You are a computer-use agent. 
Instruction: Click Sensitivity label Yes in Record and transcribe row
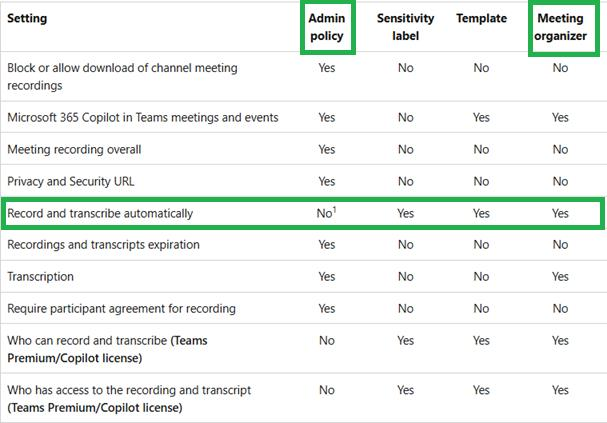(405, 213)
